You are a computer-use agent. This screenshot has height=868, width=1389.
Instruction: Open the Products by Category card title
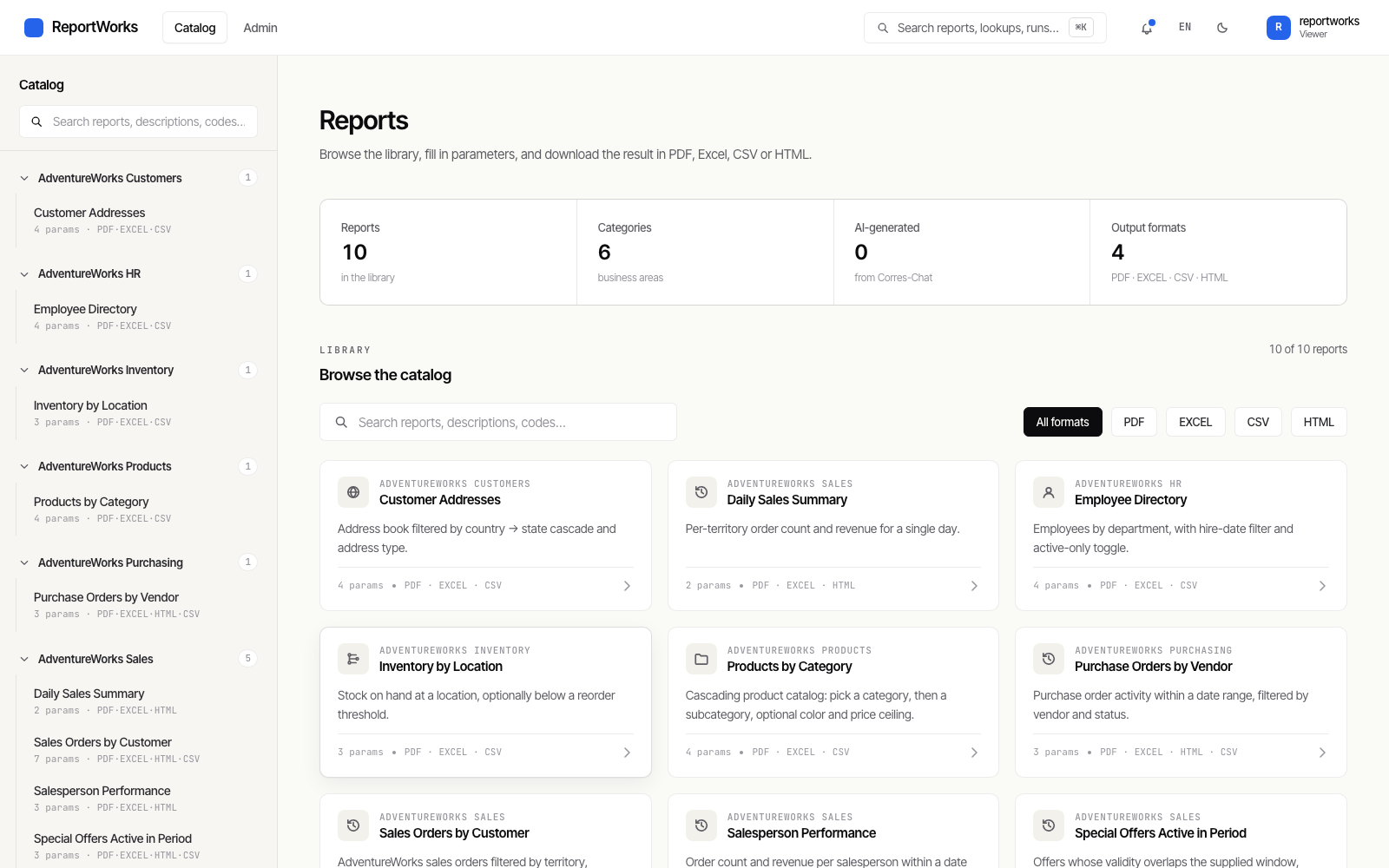click(790, 667)
